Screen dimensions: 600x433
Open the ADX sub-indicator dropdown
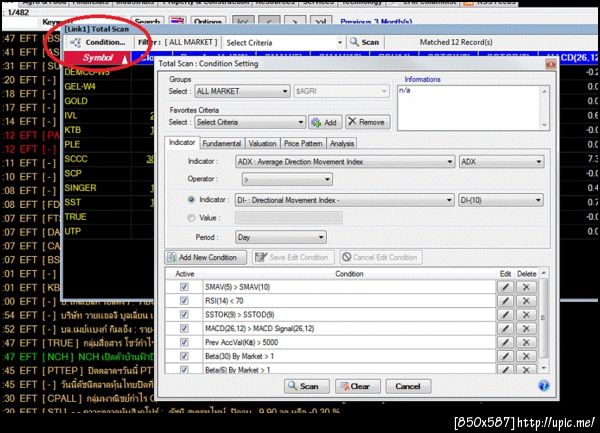click(501, 162)
